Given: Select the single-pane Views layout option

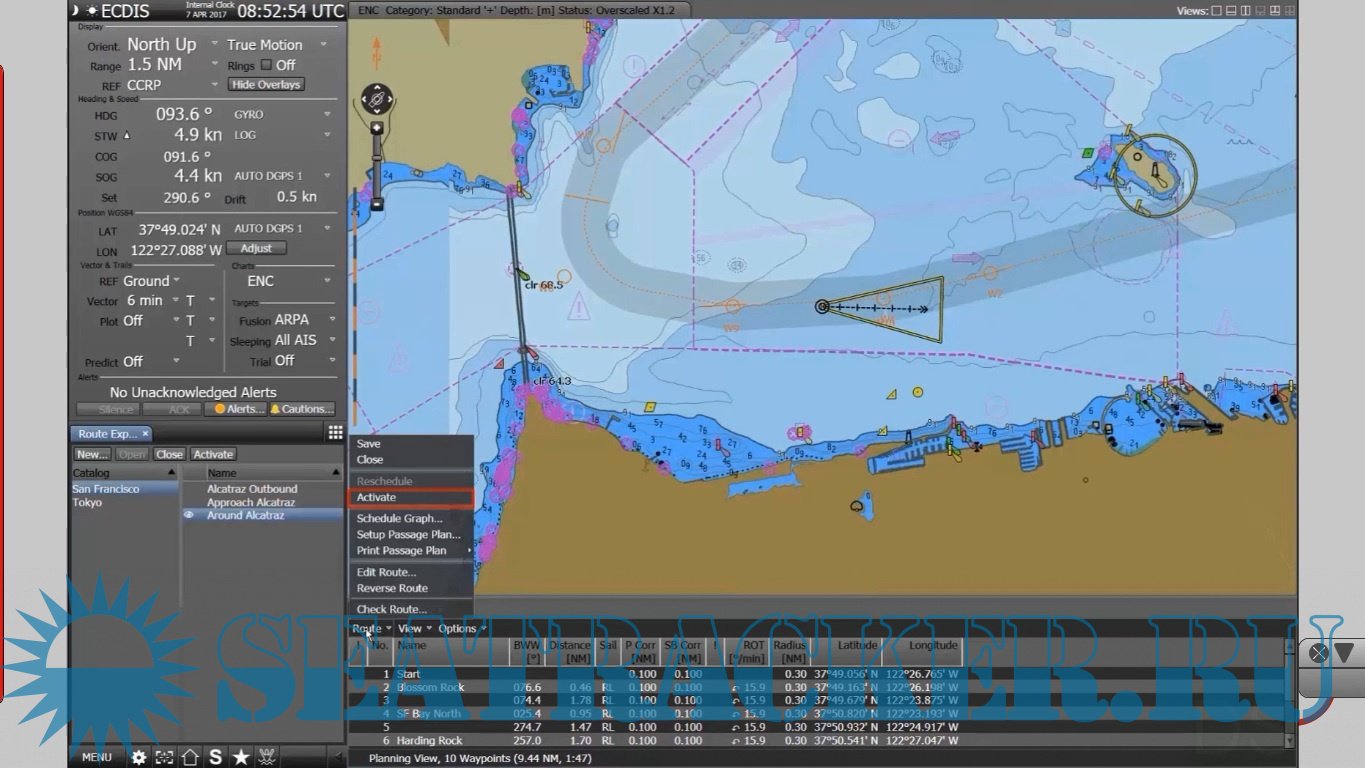Looking at the screenshot, I should click(1216, 11).
